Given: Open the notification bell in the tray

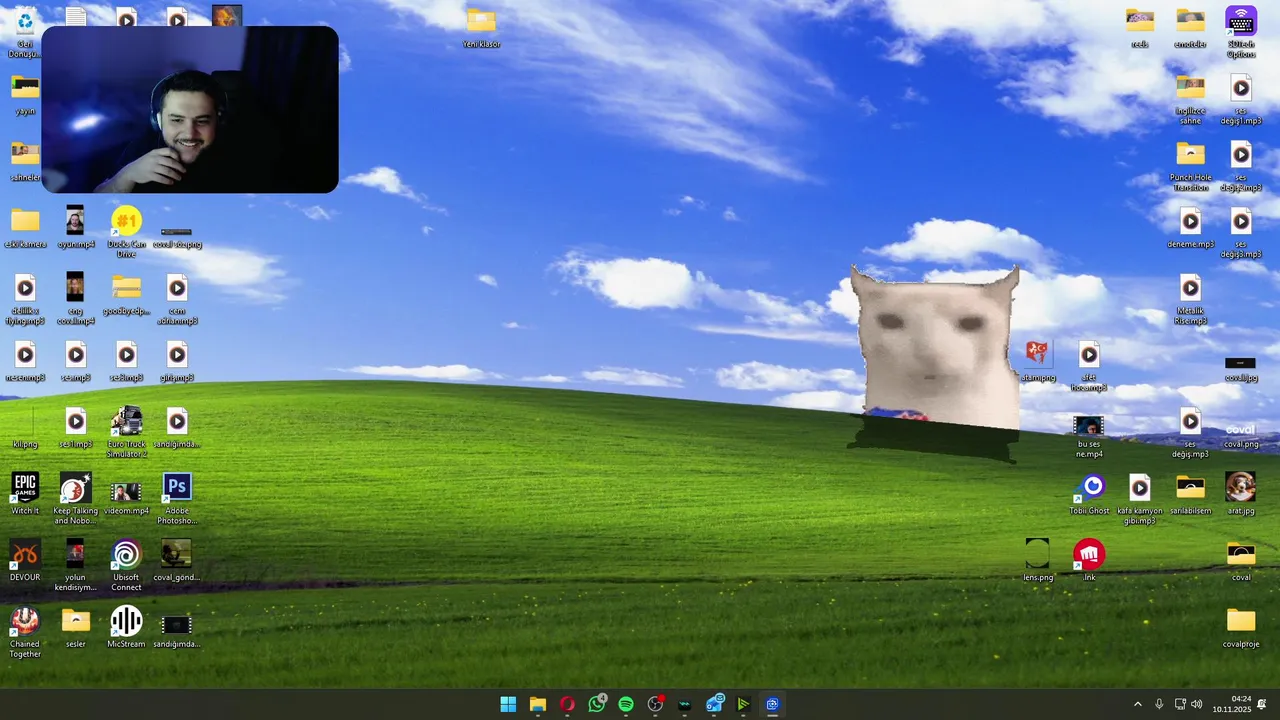Looking at the screenshot, I should coord(1262,704).
